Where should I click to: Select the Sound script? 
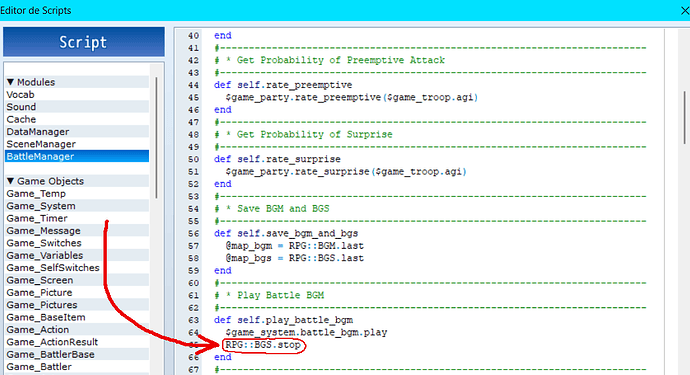77,107
